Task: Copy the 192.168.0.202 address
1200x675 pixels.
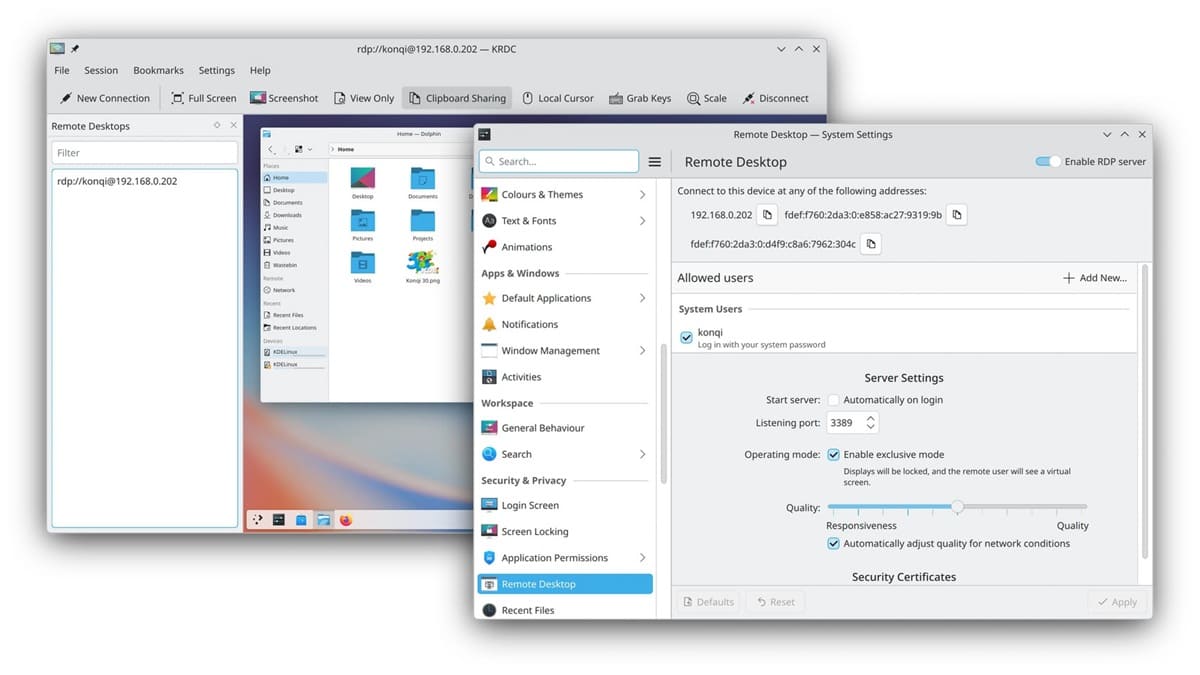Action: tap(767, 215)
